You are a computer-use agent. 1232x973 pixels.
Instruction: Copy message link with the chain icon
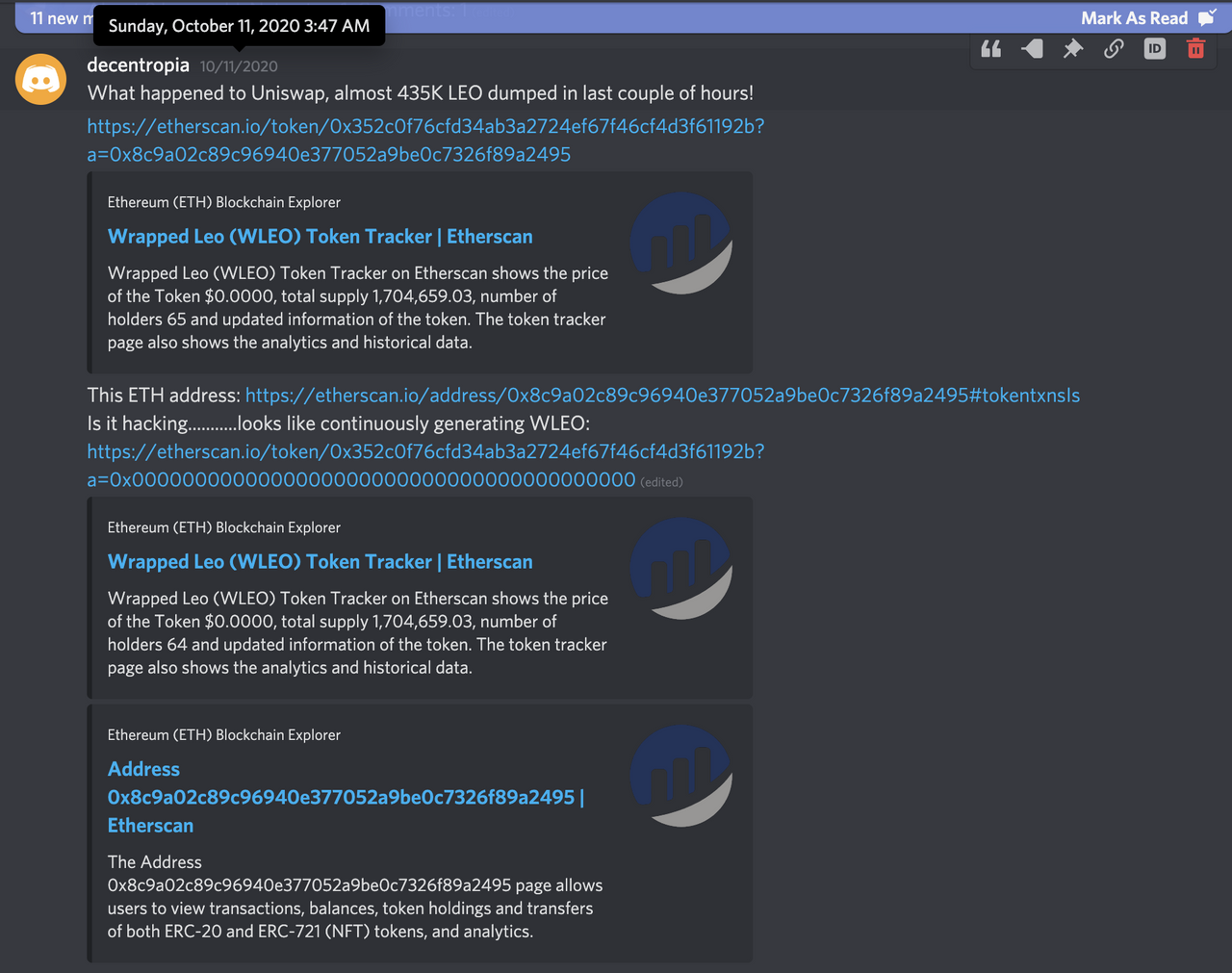click(x=1114, y=49)
